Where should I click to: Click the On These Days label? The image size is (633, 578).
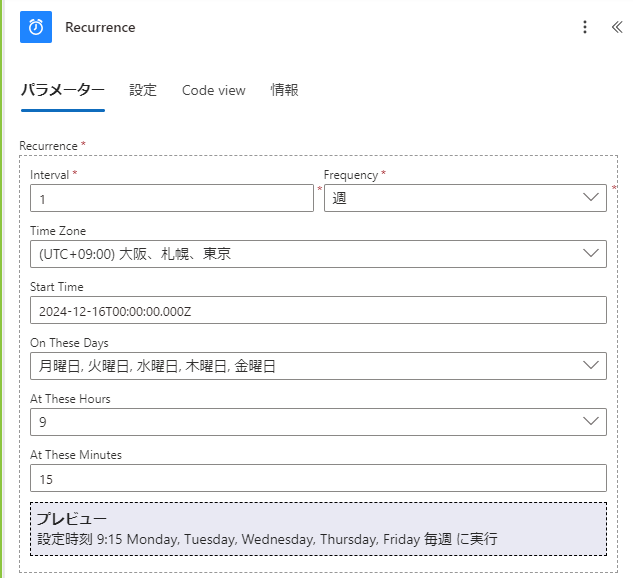[69, 343]
